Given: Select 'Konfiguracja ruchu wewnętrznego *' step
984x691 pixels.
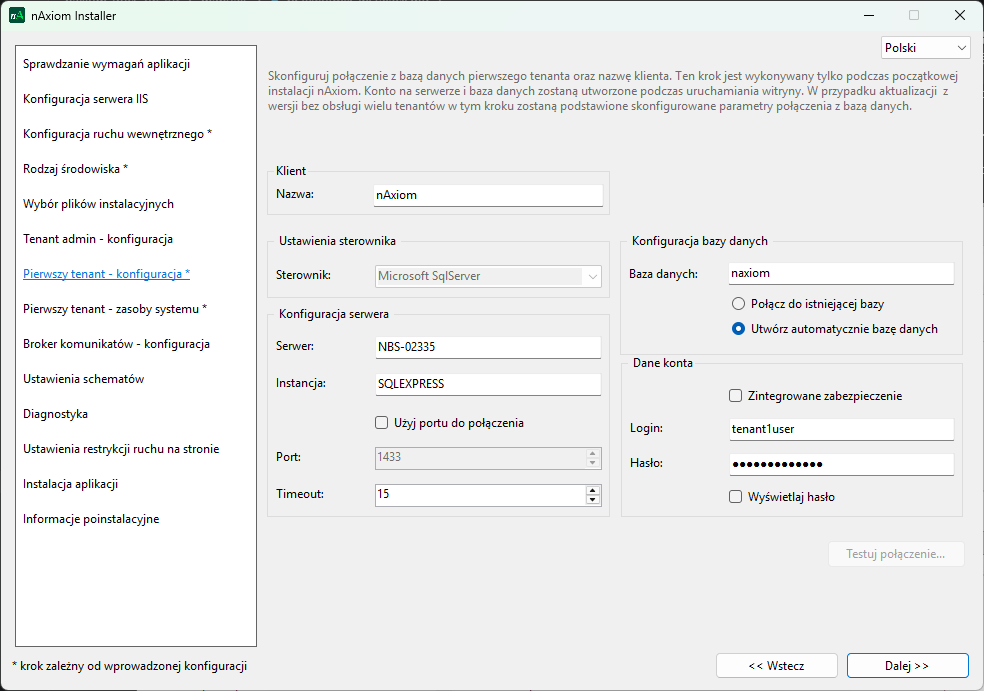Looking at the screenshot, I should (x=117, y=134).
